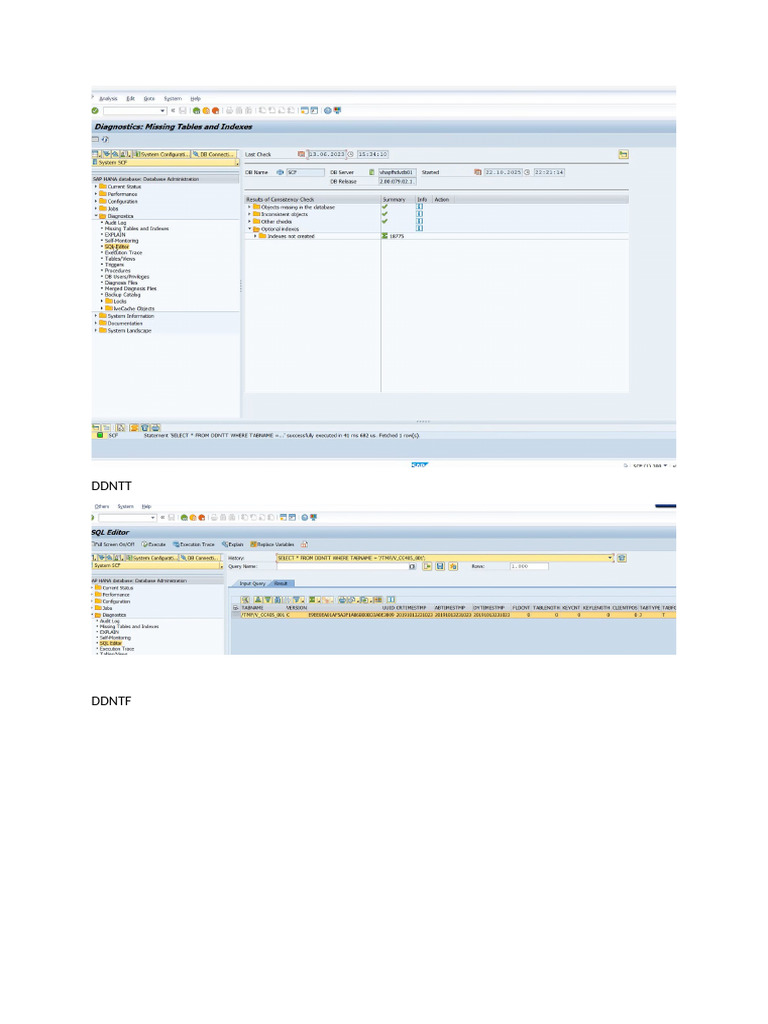Click the Customize Layout icon in Diagnostics toolbar
Image resolution: width=768 pixels, height=1024 pixels.
tap(337, 110)
